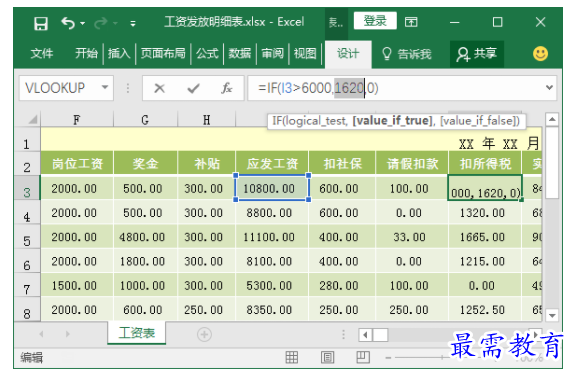Image resolution: width=572 pixels, height=377 pixels.
Task: Go to next sheet arrow
Action: pos(67,334)
